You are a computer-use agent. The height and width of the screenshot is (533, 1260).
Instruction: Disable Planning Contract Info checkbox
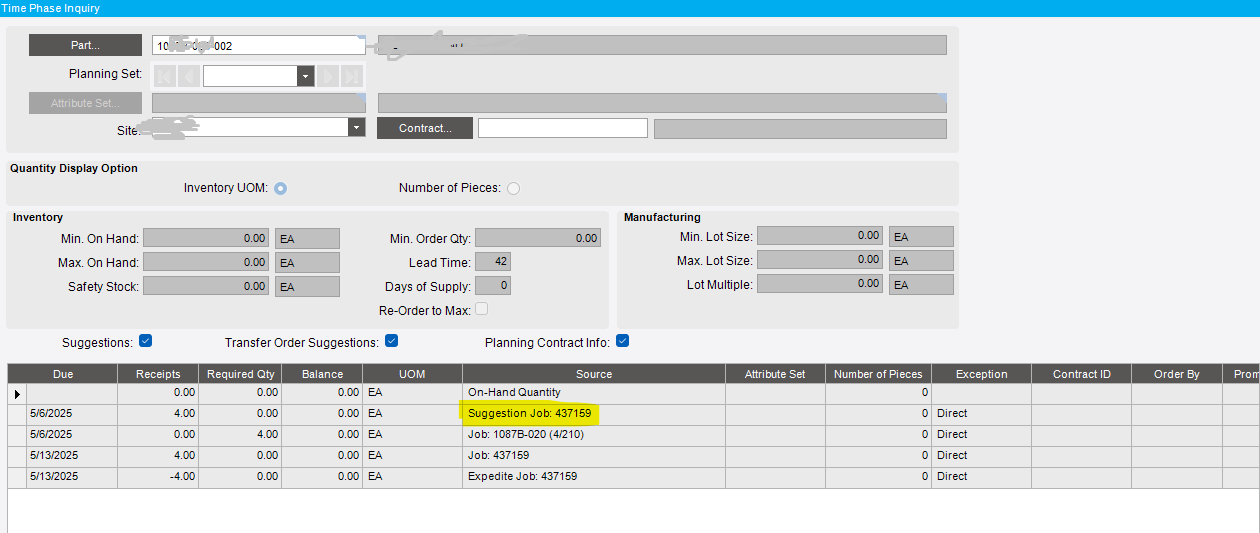click(x=623, y=341)
